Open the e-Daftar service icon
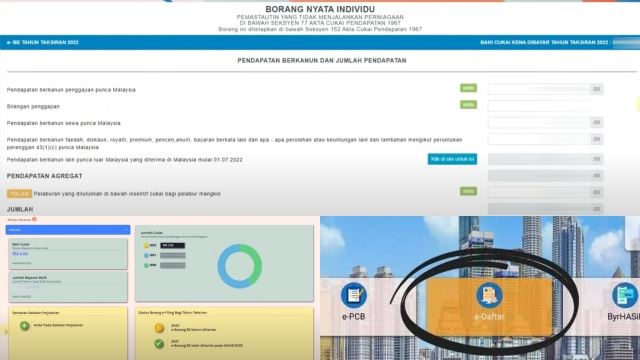The height and width of the screenshot is (360, 640). (489, 296)
